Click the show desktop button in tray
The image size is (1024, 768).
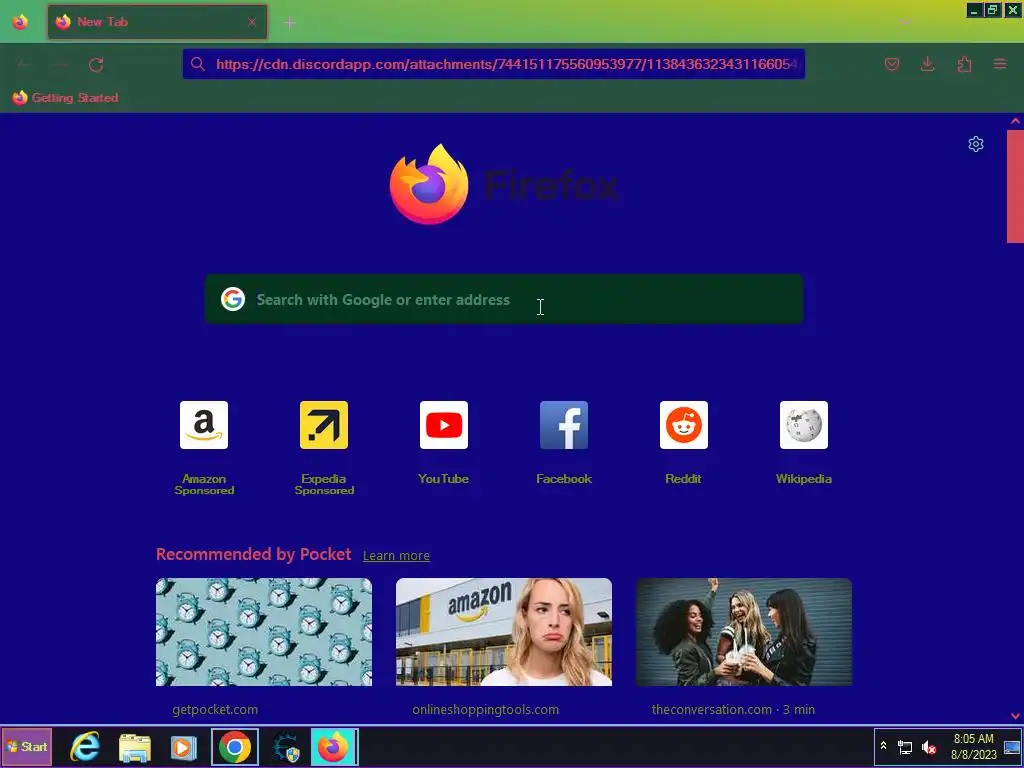(1012, 746)
